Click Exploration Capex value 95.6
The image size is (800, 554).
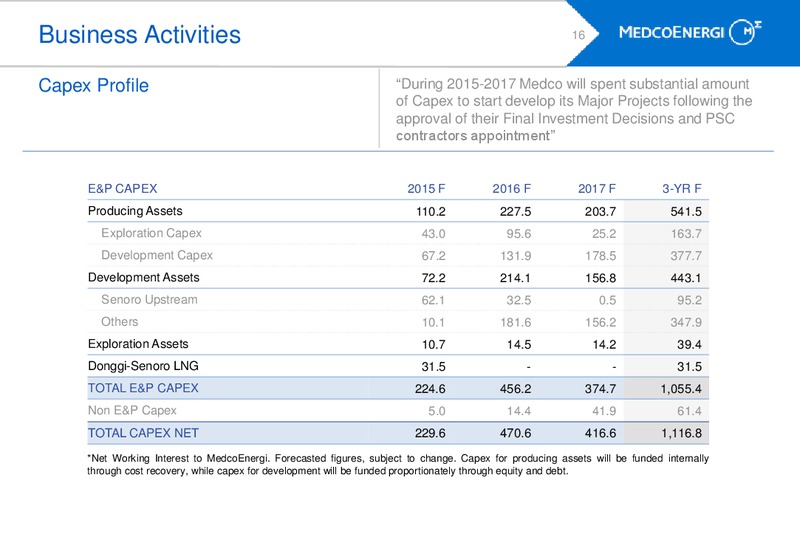click(518, 234)
